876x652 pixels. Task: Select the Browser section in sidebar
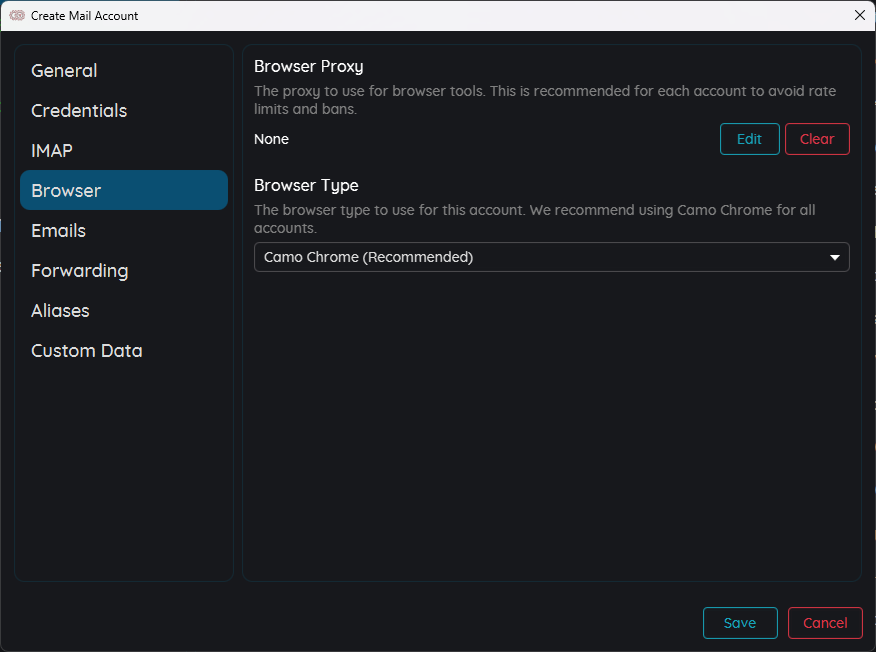123,191
